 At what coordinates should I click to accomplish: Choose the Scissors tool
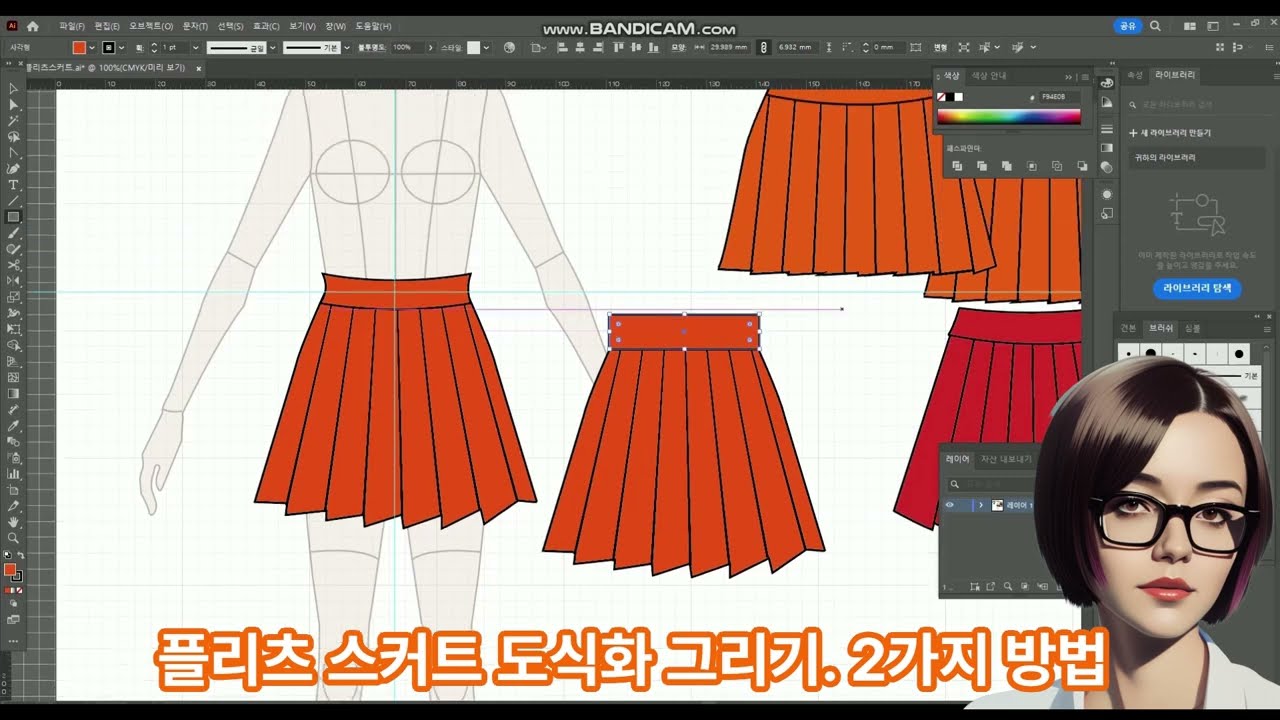pyautogui.click(x=14, y=265)
